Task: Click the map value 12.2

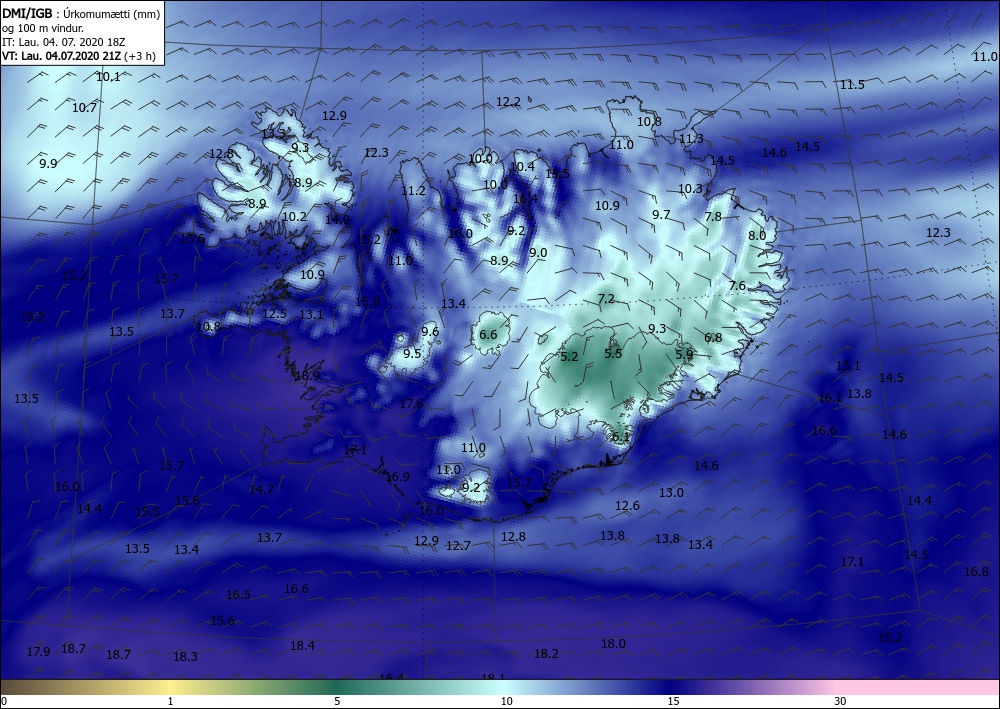Action: point(508,102)
